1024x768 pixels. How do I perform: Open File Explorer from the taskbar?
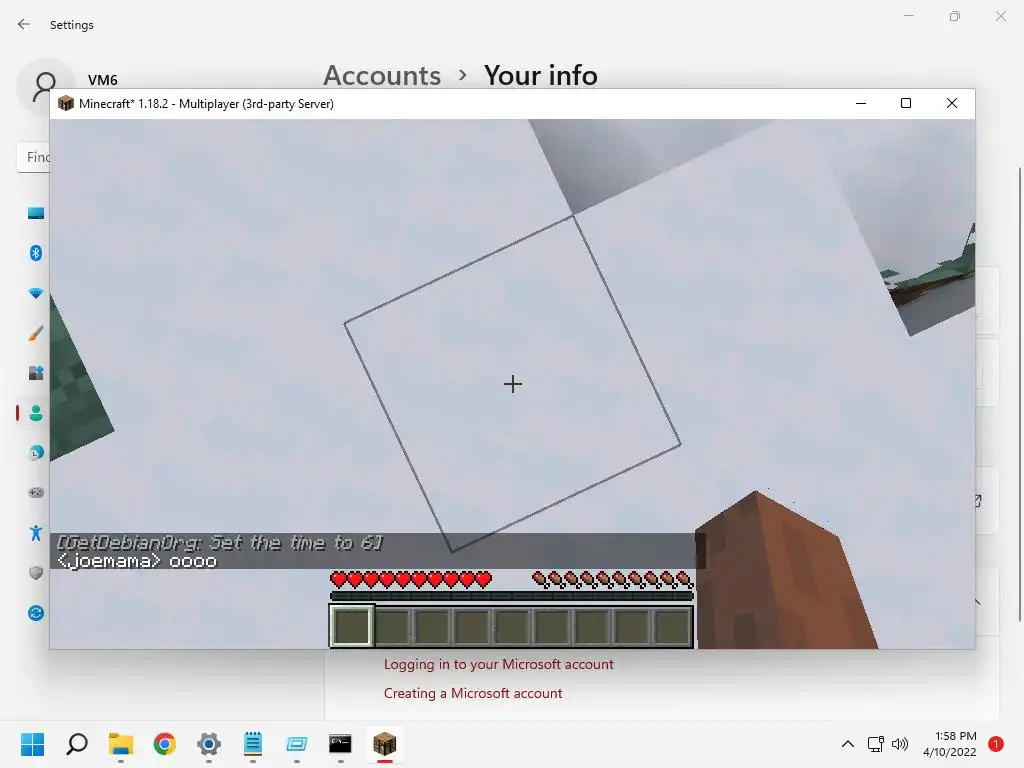tap(121, 744)
